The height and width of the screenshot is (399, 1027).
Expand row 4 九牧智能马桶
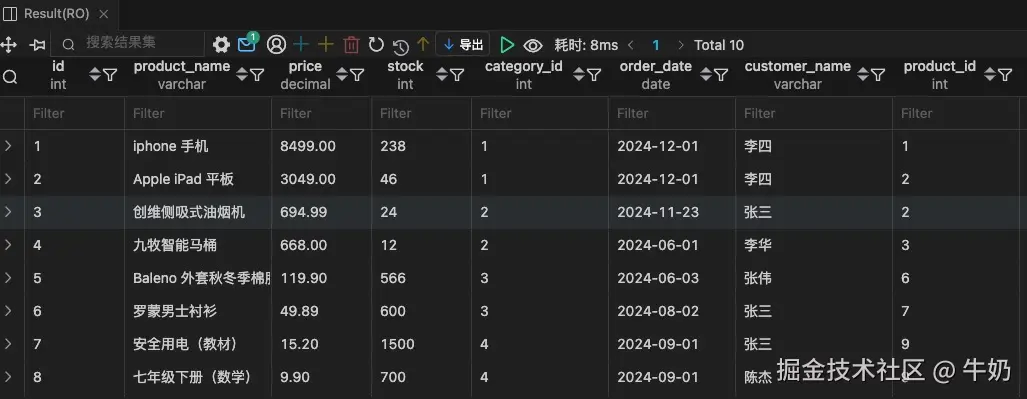click(8, 245)
